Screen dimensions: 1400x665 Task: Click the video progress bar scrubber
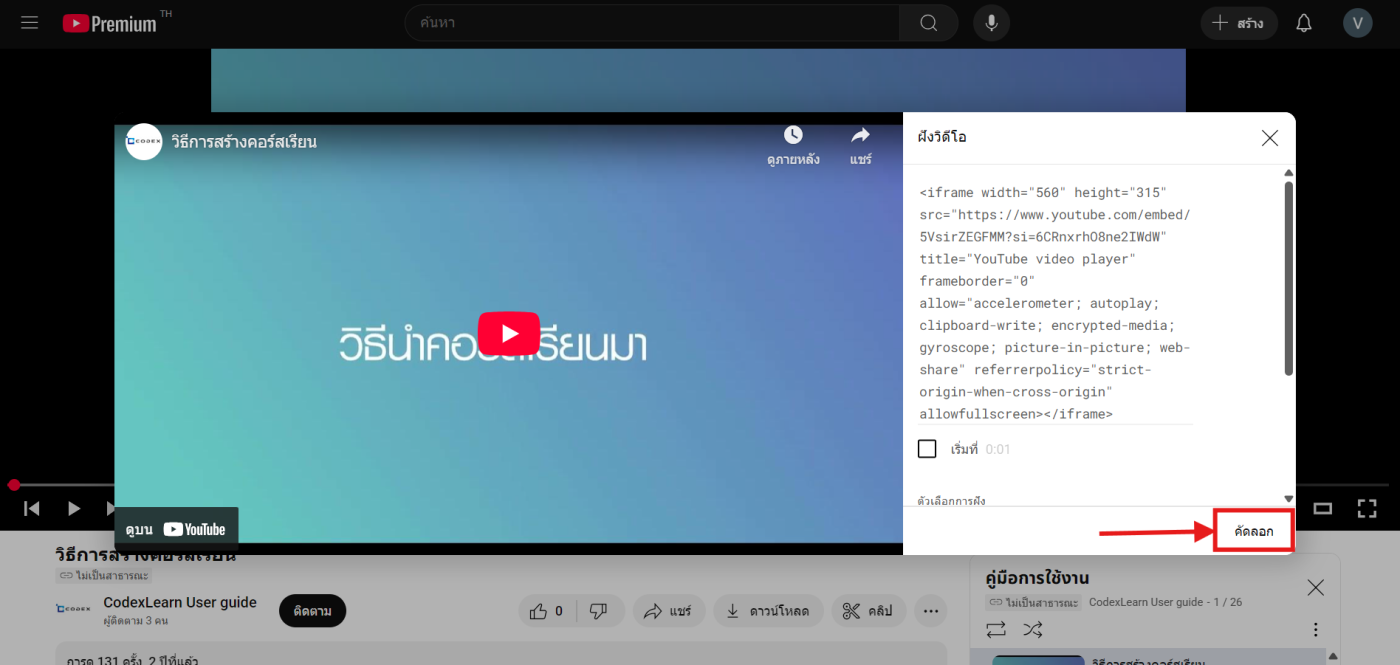point(14,485)
